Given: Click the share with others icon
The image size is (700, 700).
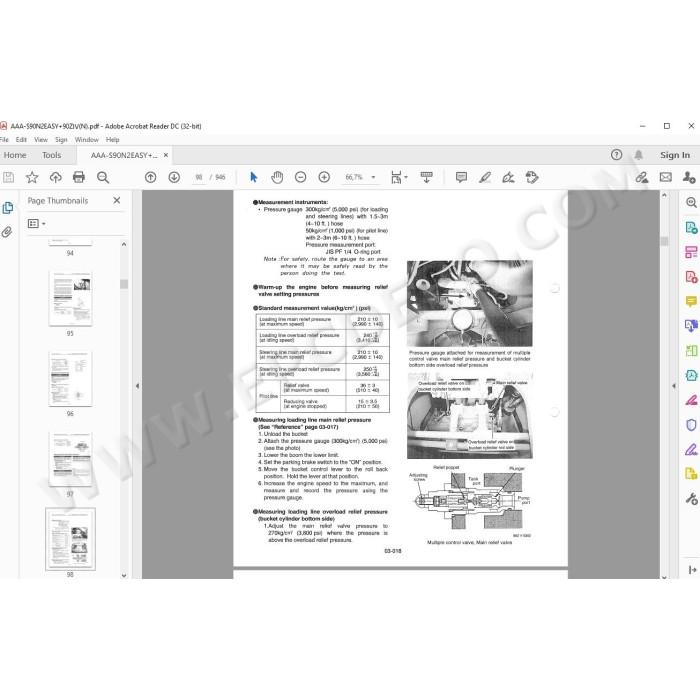Looking at the screenshot, I should (689, 178).
